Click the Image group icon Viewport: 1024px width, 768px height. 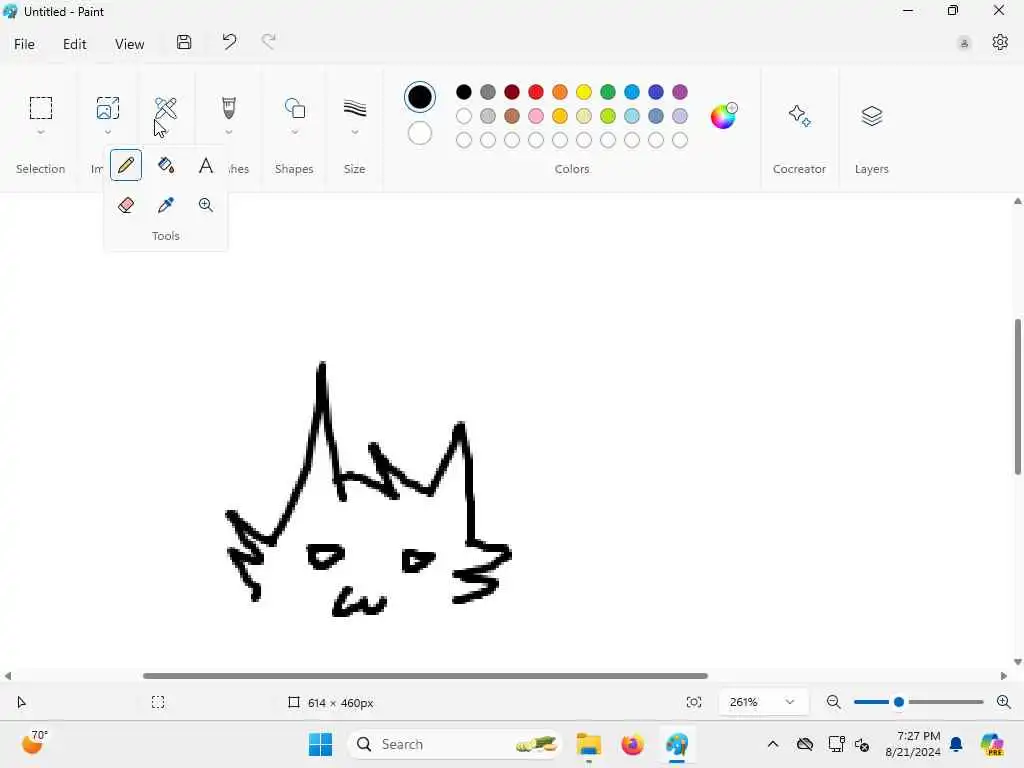(108, 108)
